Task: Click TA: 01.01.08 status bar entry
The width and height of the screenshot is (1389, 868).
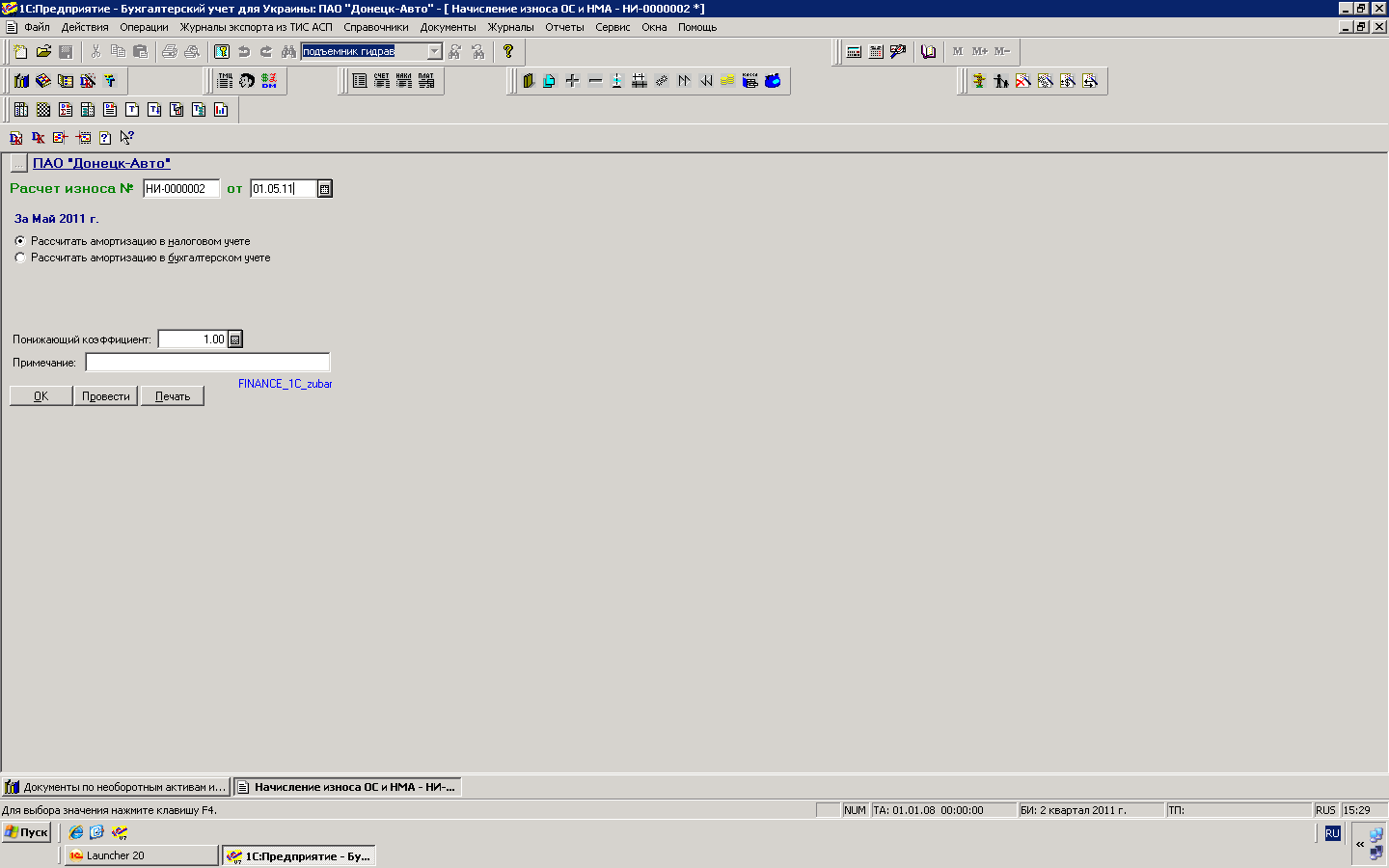Action: tap(943, 810)
